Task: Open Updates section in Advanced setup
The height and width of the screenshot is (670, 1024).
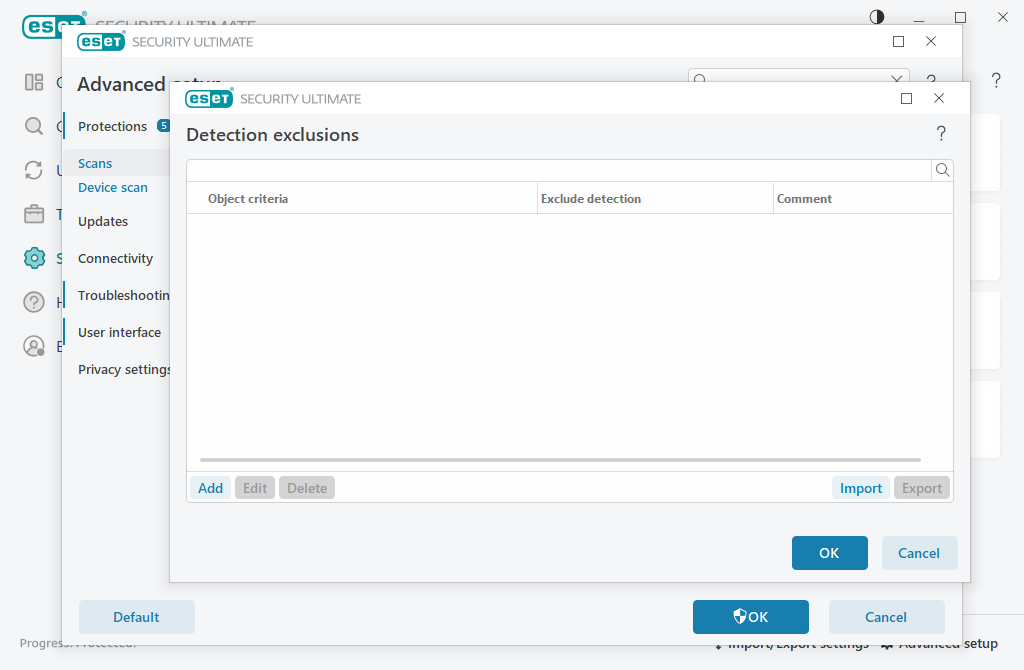Action: pos(103,221)
